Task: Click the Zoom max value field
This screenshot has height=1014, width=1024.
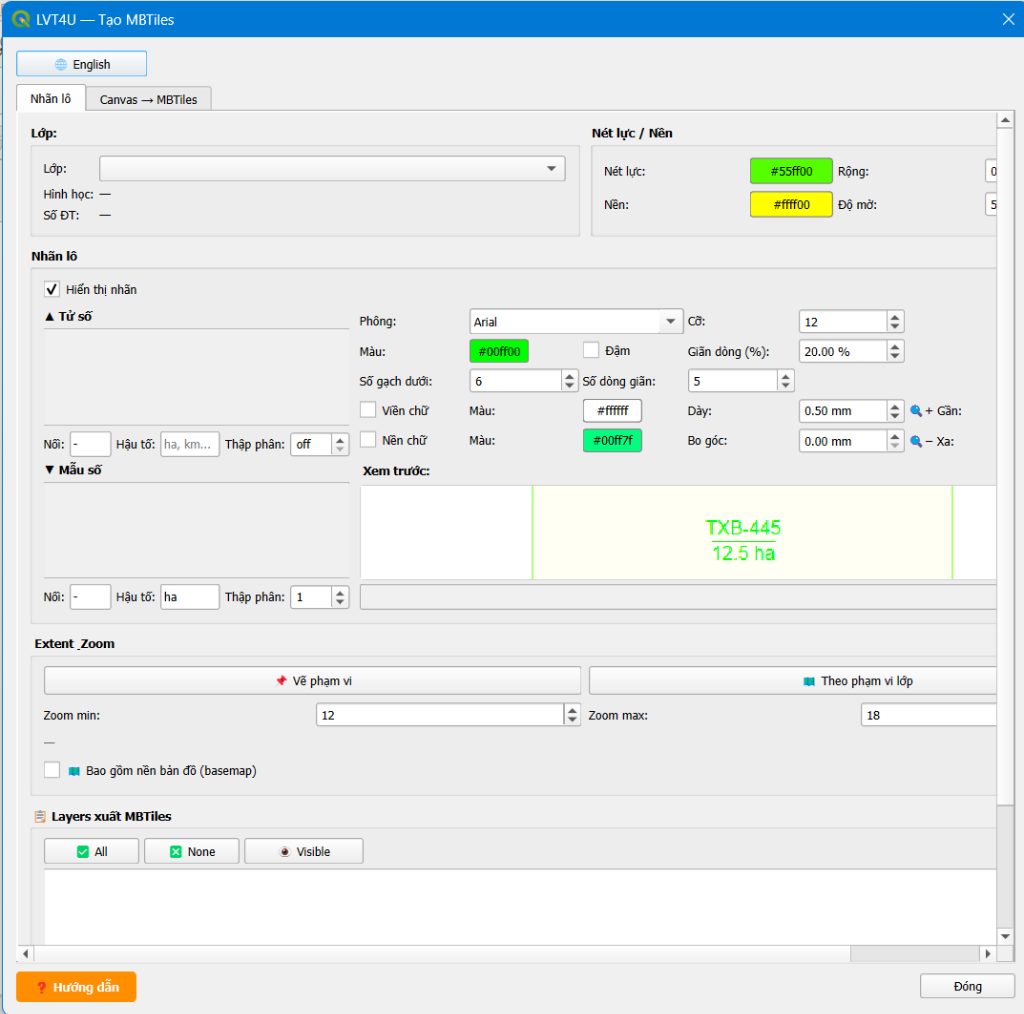Action: [929, 715]
